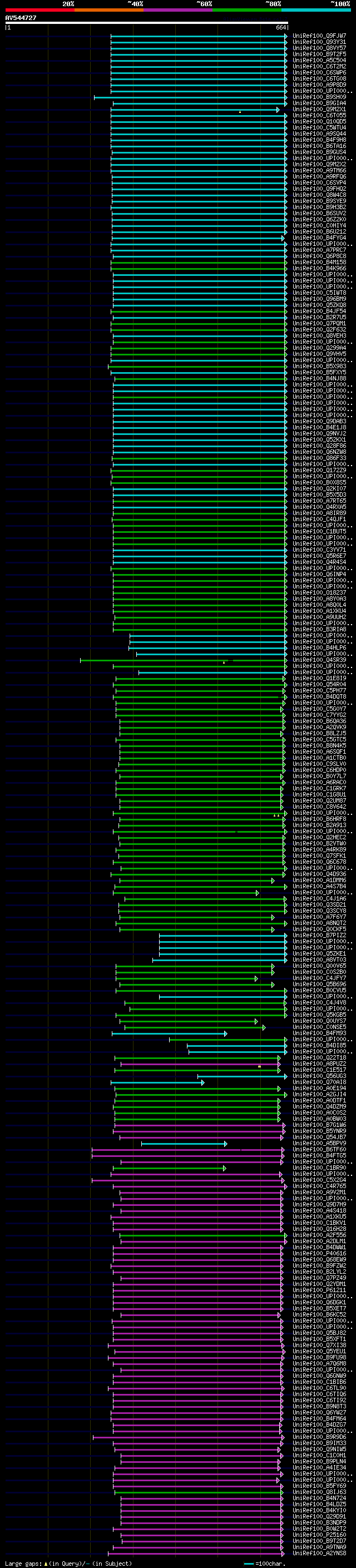Image resolution: width=356 pixels, height=1568 pixels.
Task: Select hit label UniRef100_Q54R04
Action: point(319,684)
